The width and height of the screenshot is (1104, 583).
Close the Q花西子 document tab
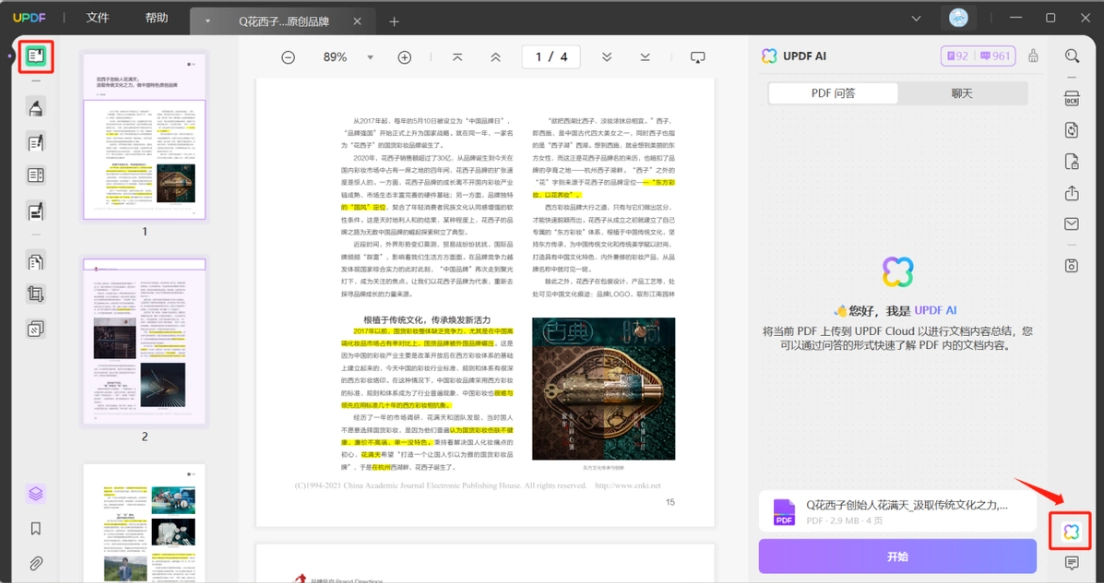(357, 21)
